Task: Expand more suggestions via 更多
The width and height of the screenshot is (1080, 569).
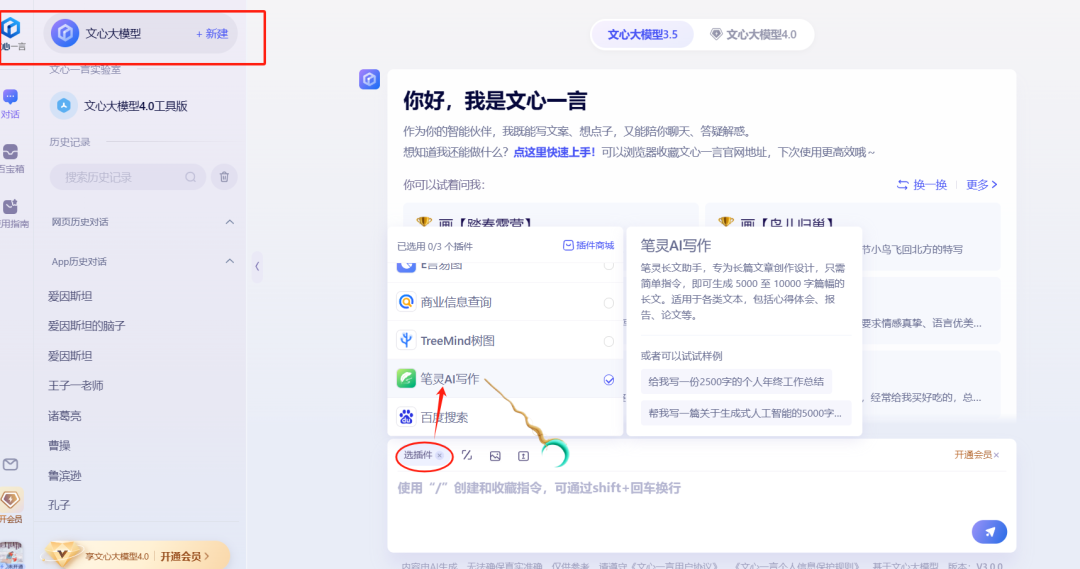Action: pos(982,185)
